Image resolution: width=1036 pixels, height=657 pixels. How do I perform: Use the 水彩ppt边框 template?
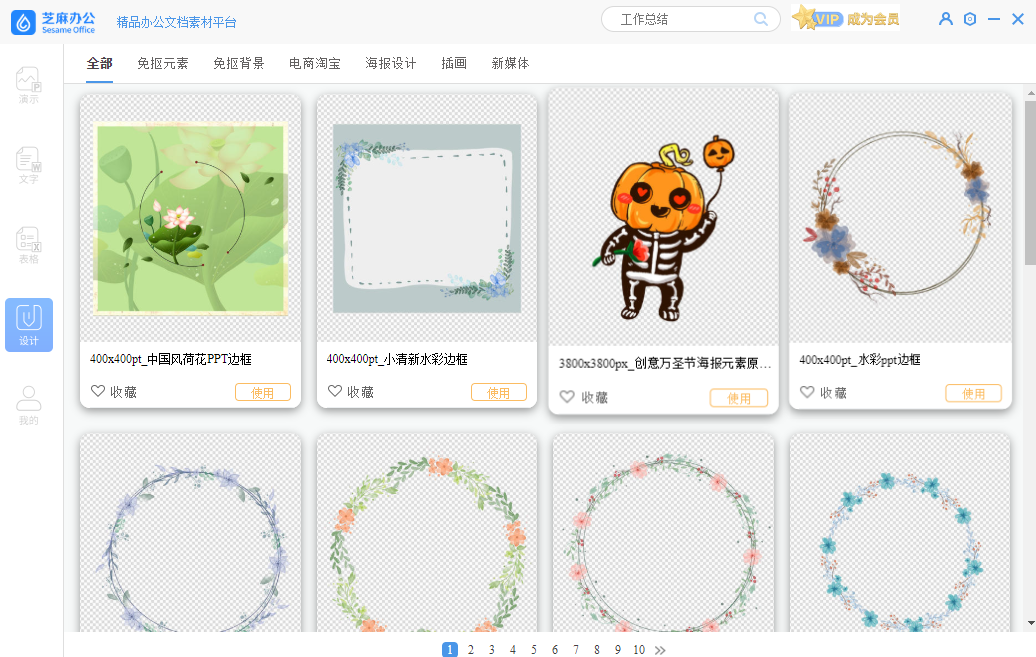tap(973, 393)
